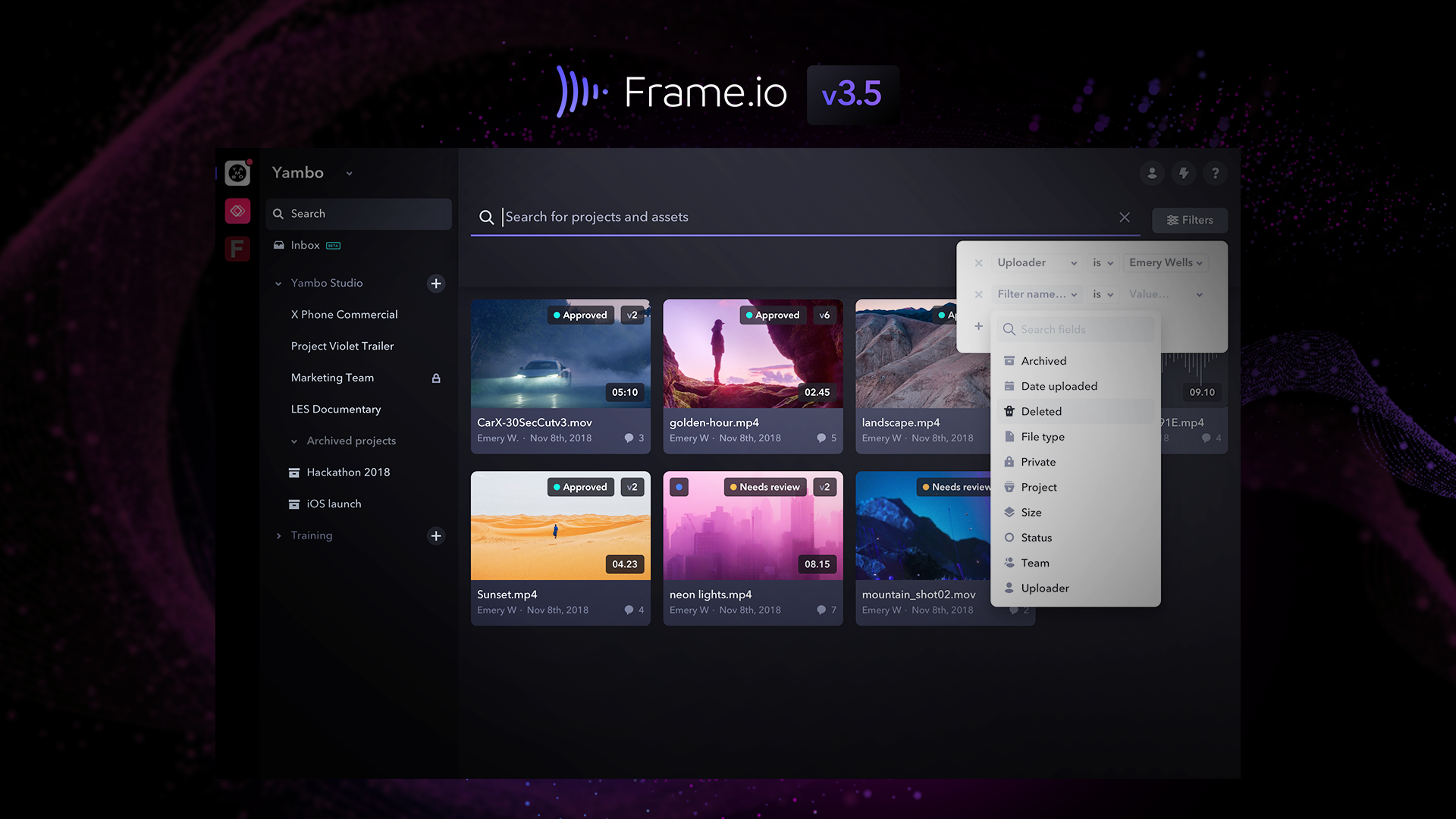Add another filter with plus icon
1456x819 pixels.
[979, 326]
